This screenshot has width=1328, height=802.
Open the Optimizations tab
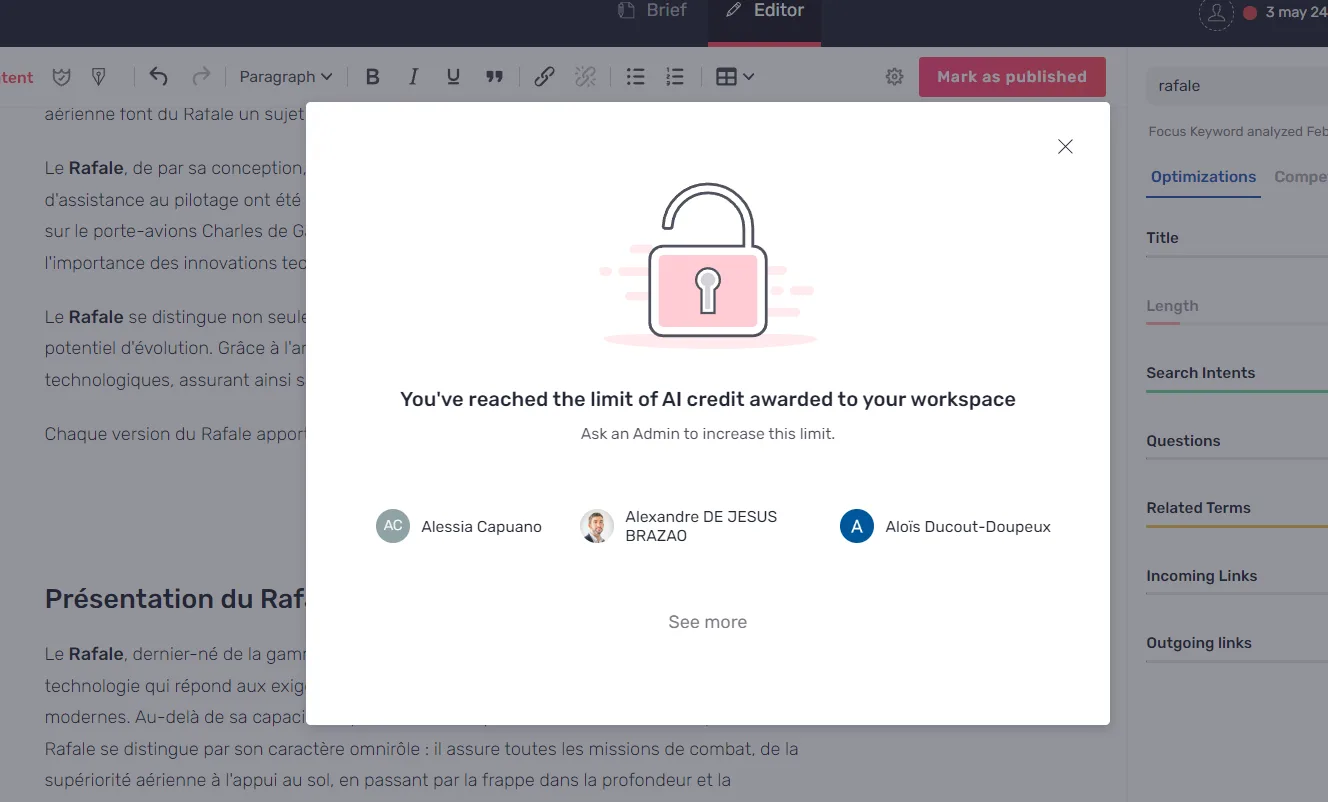(x=1203, y=177)
